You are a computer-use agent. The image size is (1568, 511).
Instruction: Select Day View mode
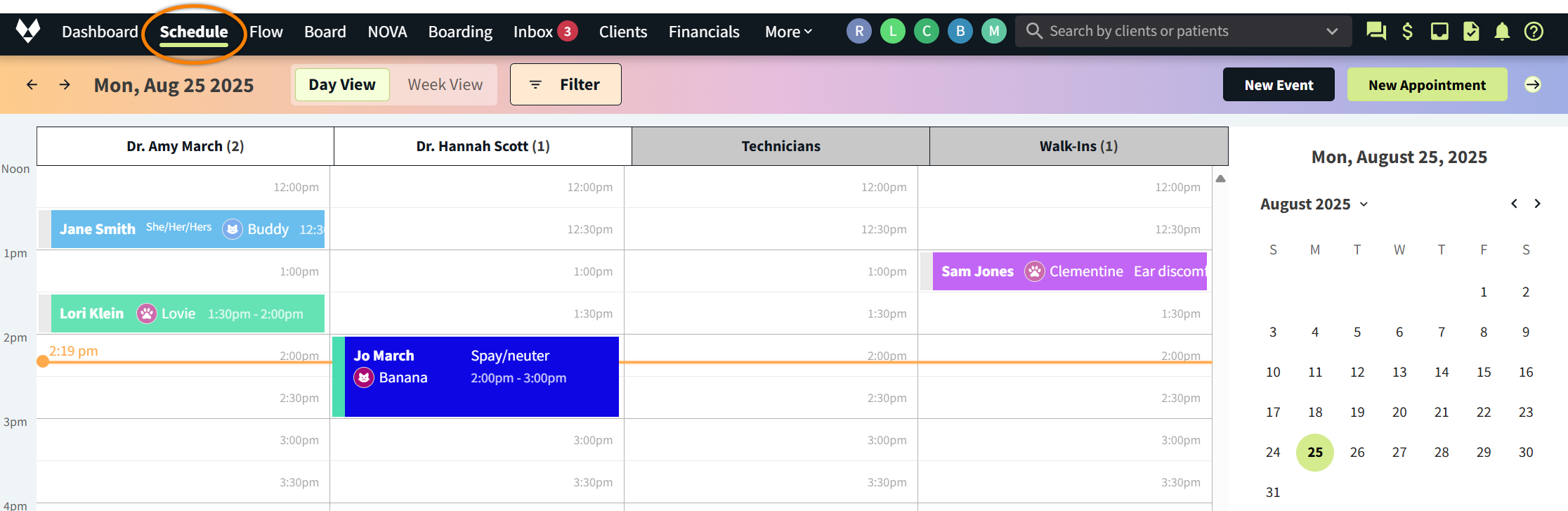[x=341, y=84]
